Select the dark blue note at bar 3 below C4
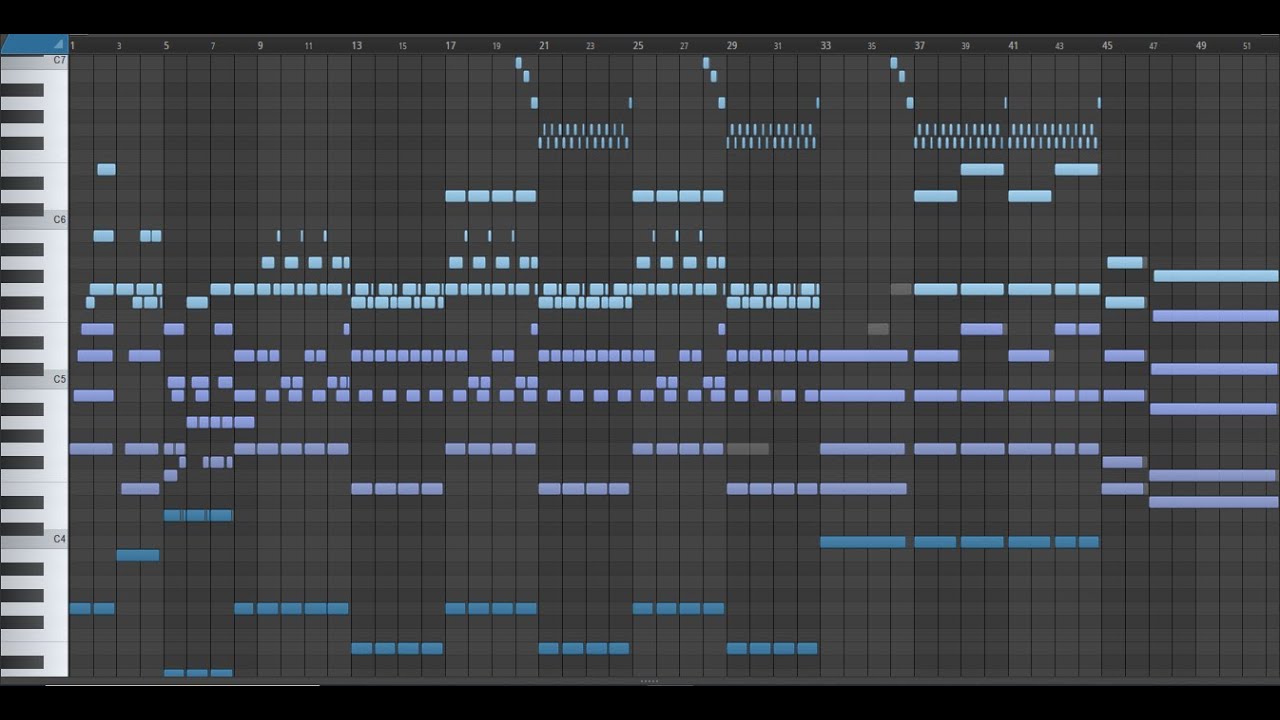 click(138, 555)
